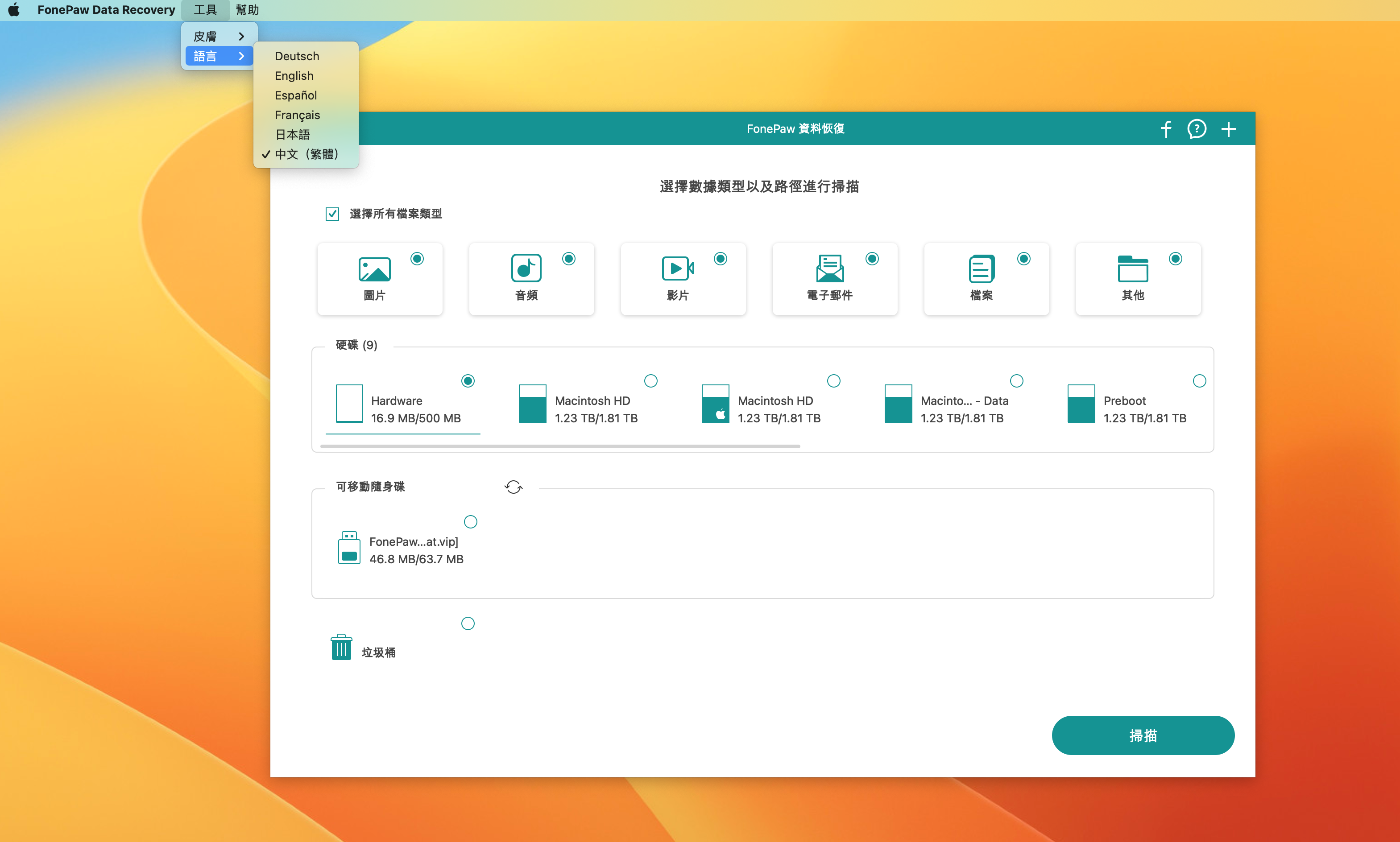Image resolution: width=1400 pixels, height=842 pixels.
Task: Click the 圖片 image type icon
Action: click(x=374, y=269)
